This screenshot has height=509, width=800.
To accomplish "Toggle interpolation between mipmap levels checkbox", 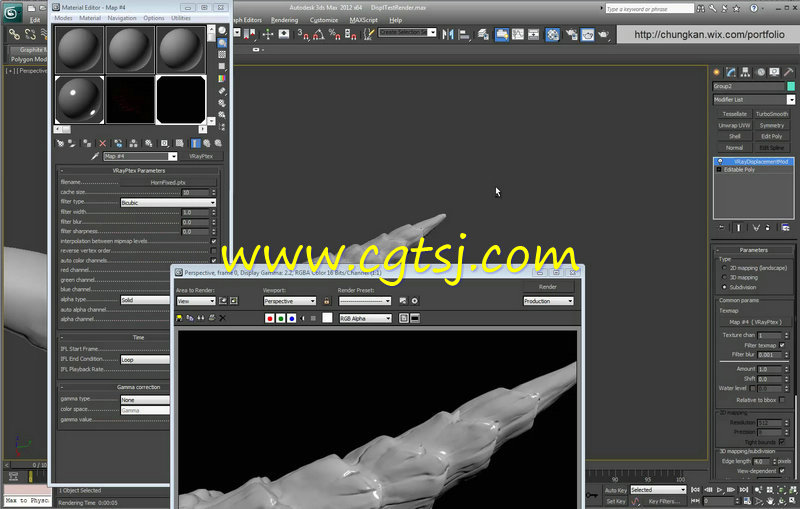I will [213, 241].
